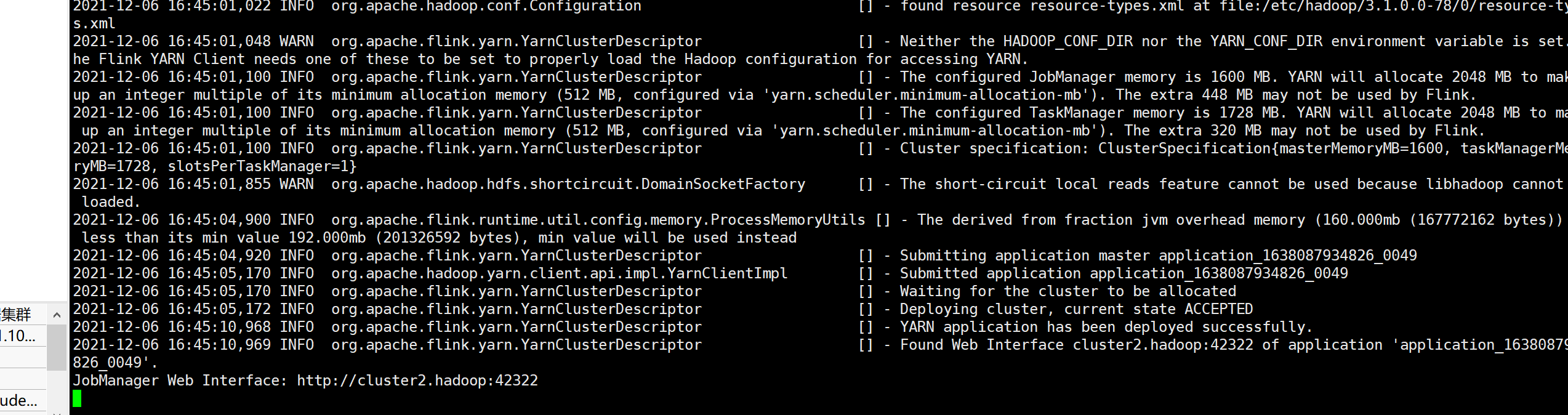The width and height of the screenshot is (1568, 415).
Task: Click the WARN label on the DomainSocketFactory line
Action: (x=297, y=184)
